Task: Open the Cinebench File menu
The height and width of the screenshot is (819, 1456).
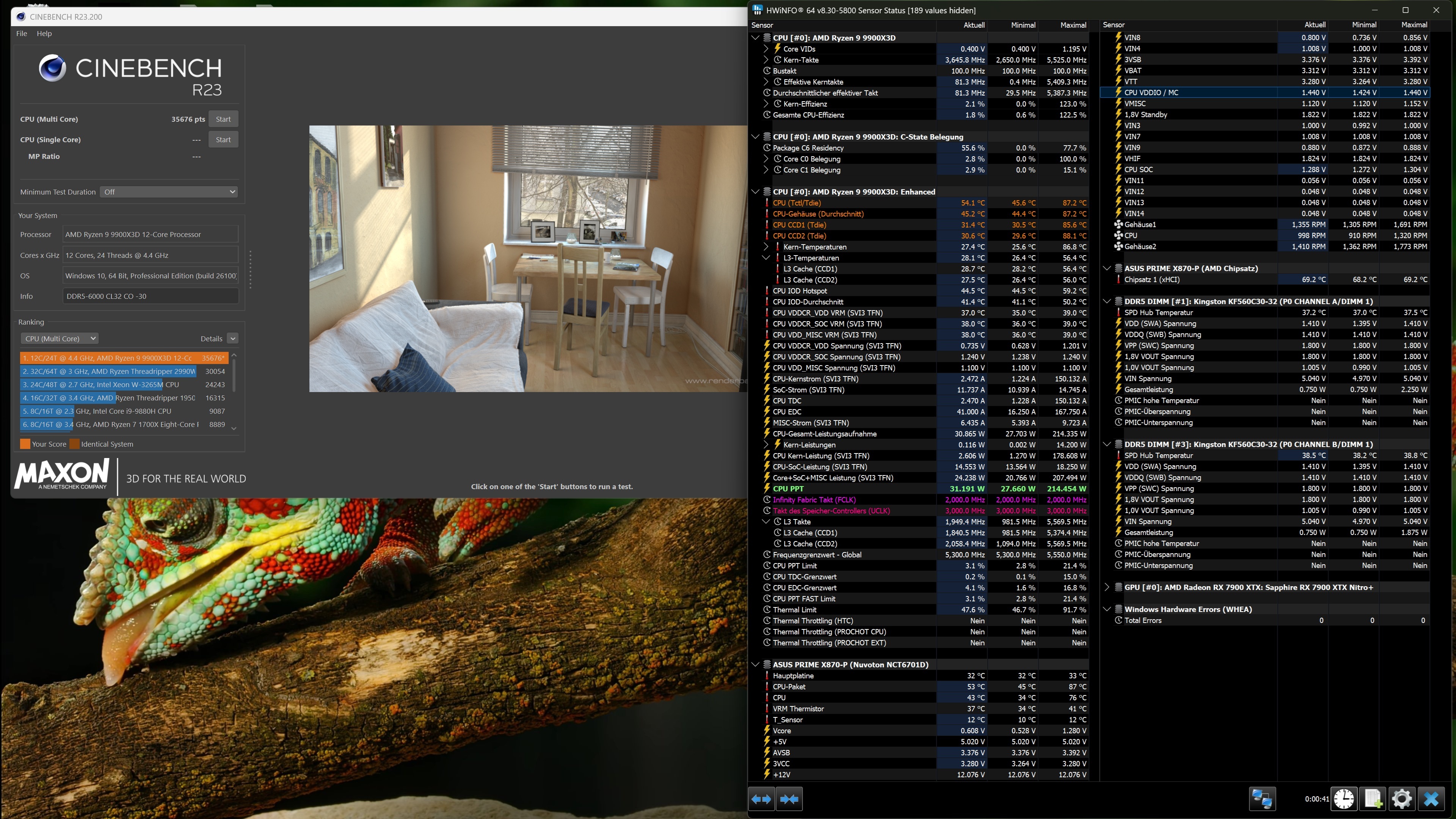Action: click(22, 33)
